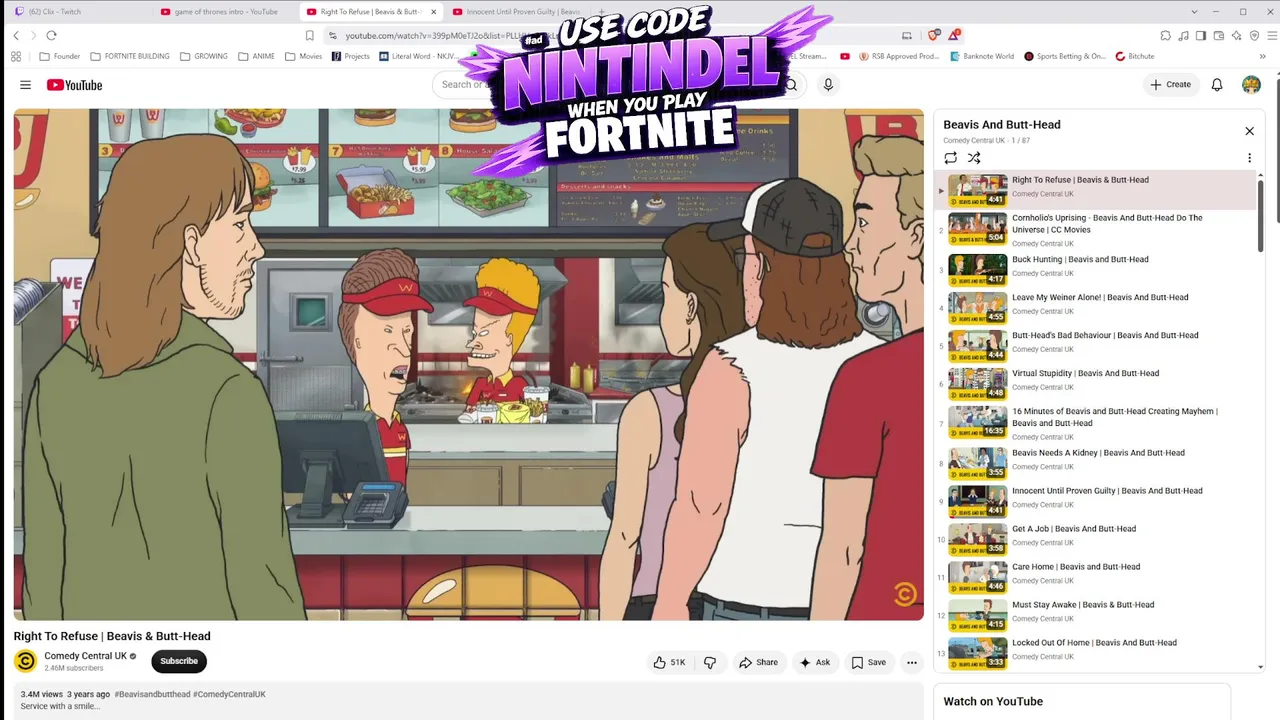Open the Leo AI sparkle icon in toolbar
The image size is (1280, 720).
[x=1237, y=36]
